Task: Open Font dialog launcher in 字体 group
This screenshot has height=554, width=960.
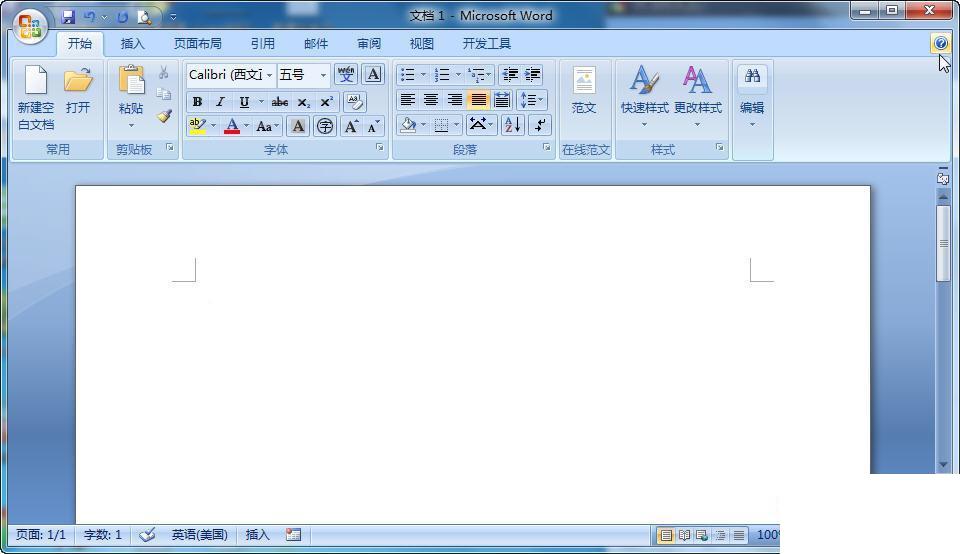Action: [x=380, y=148]
